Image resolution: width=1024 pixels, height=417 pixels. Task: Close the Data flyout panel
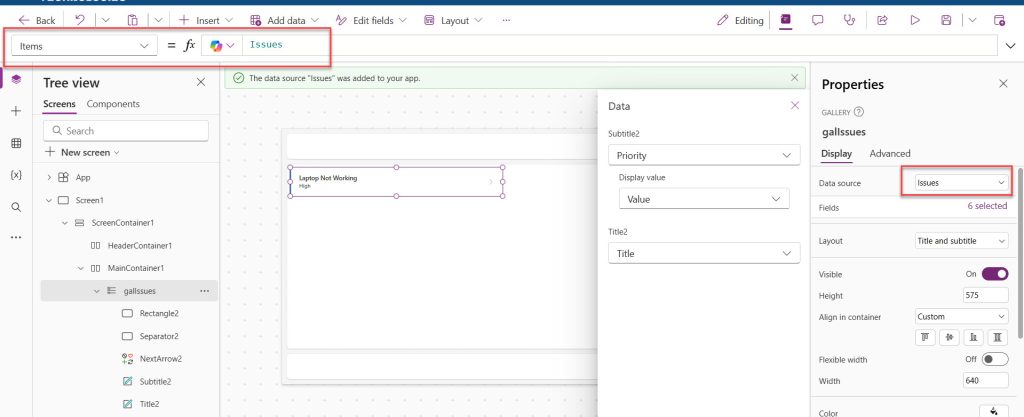pos(795,106)
